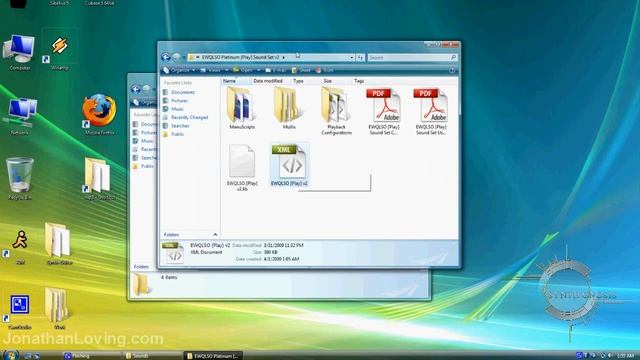This screenshot has width=640, height=360.
Task: Click the magnifier icon in the Search box
Action: (x=453, y=58)
